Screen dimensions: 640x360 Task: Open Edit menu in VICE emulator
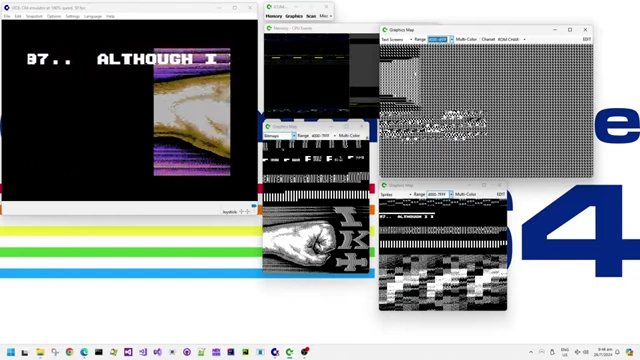[18, 16]
